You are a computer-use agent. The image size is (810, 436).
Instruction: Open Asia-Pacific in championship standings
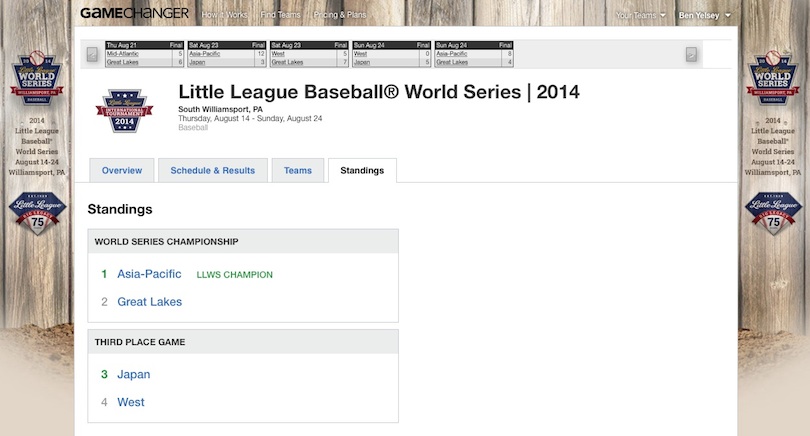coord(149,274)
